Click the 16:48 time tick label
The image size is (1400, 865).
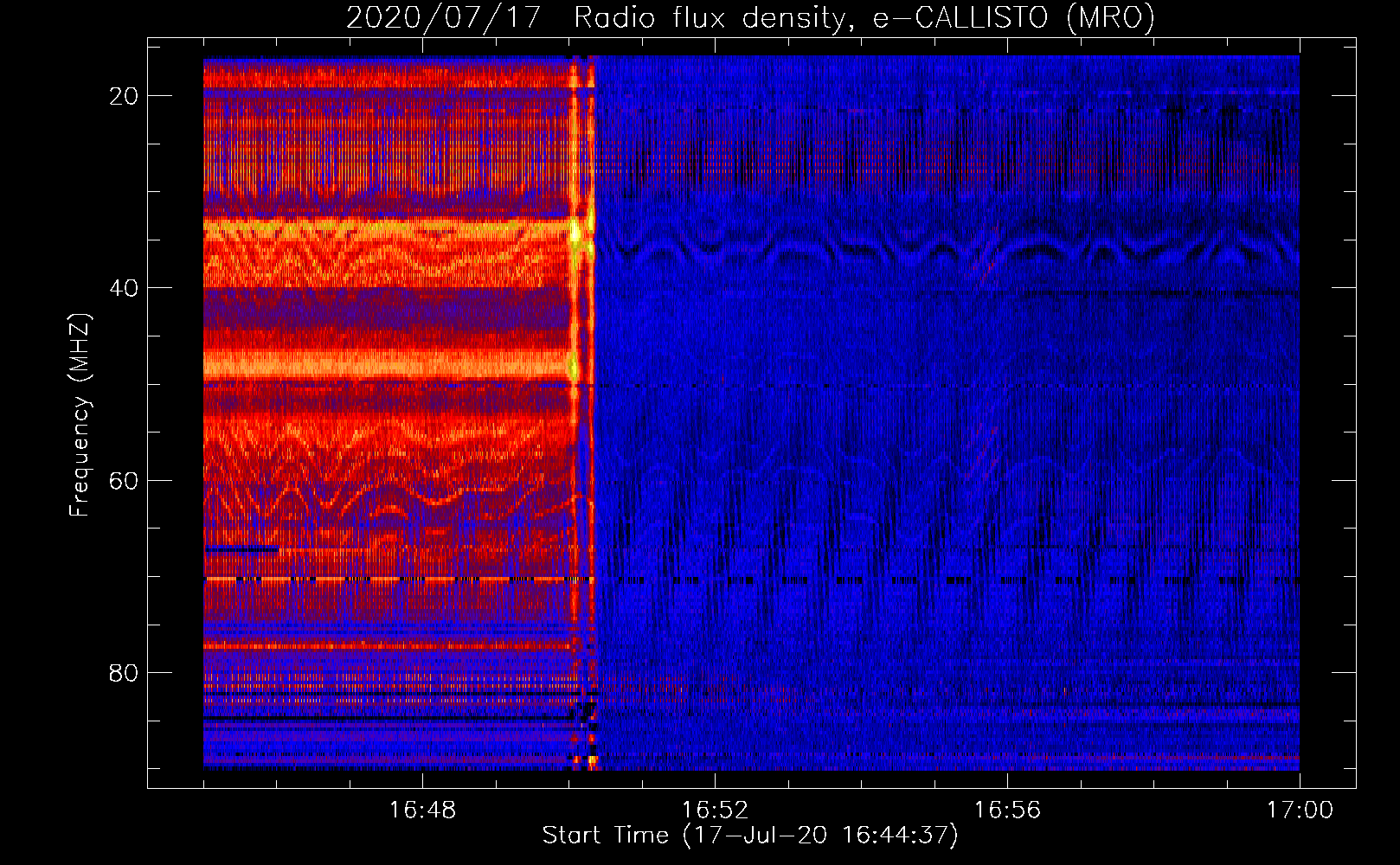point(422,811)
